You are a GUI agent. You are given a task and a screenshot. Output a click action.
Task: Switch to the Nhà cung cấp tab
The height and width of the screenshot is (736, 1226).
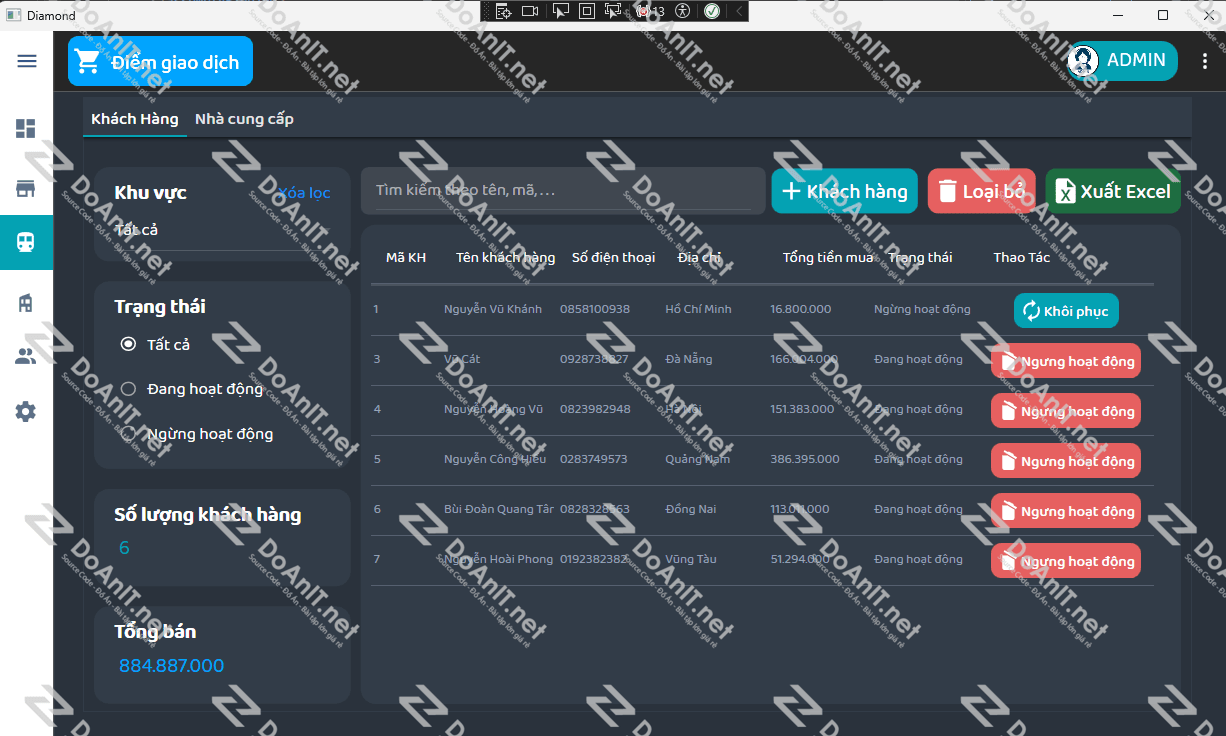(244, 119)
